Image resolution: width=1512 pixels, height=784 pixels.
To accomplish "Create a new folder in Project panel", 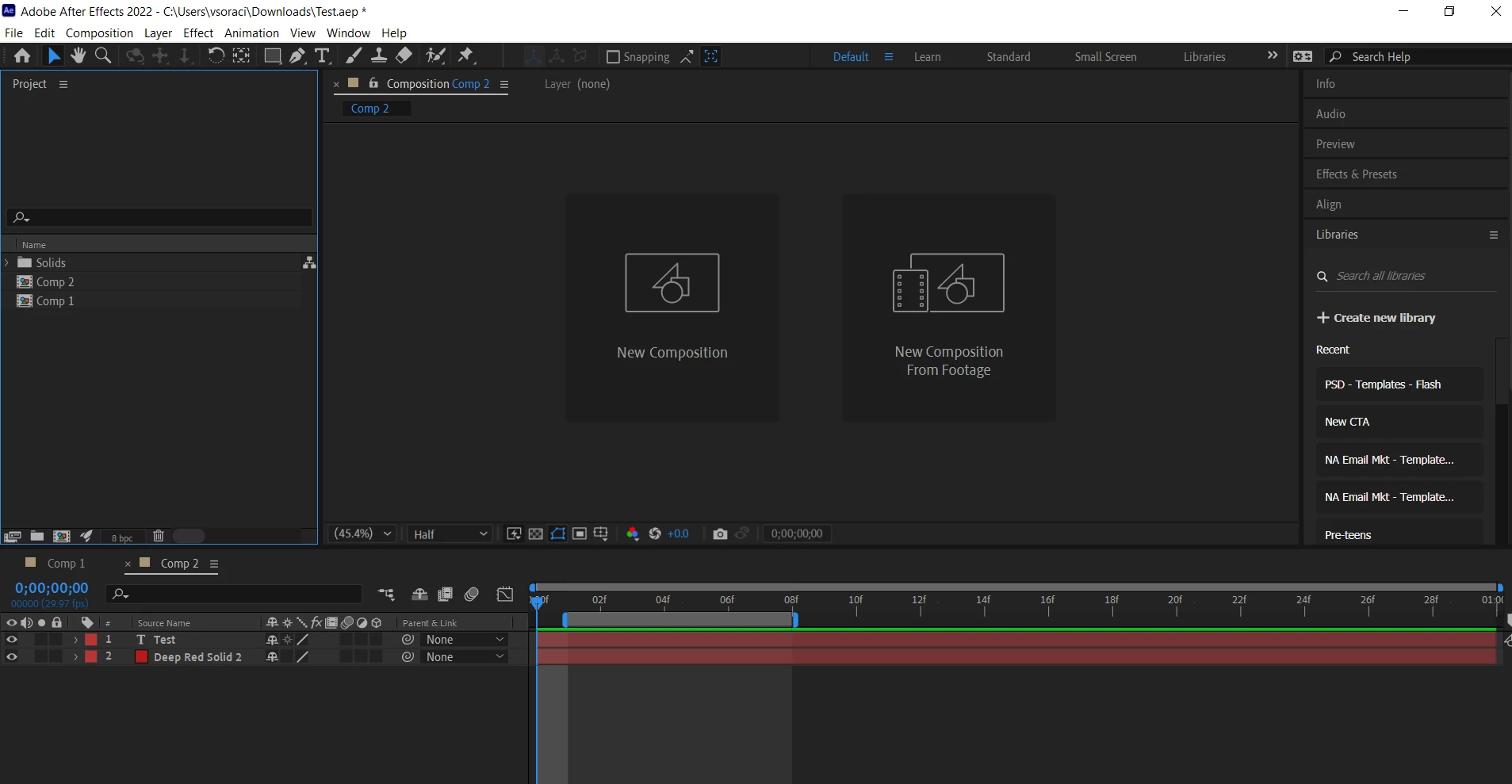I will (x=37, y=537).
